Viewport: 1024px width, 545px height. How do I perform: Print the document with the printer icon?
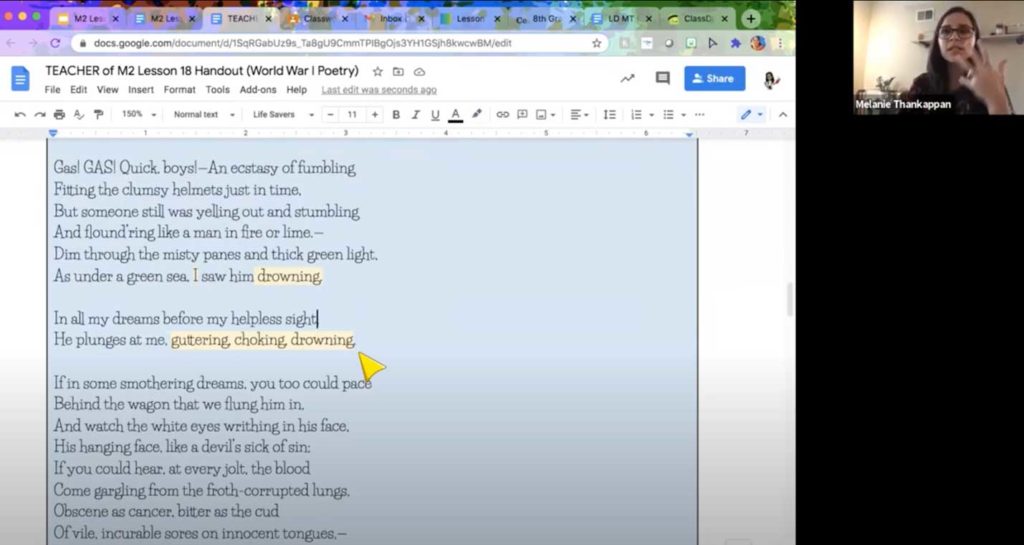[59, 115]
